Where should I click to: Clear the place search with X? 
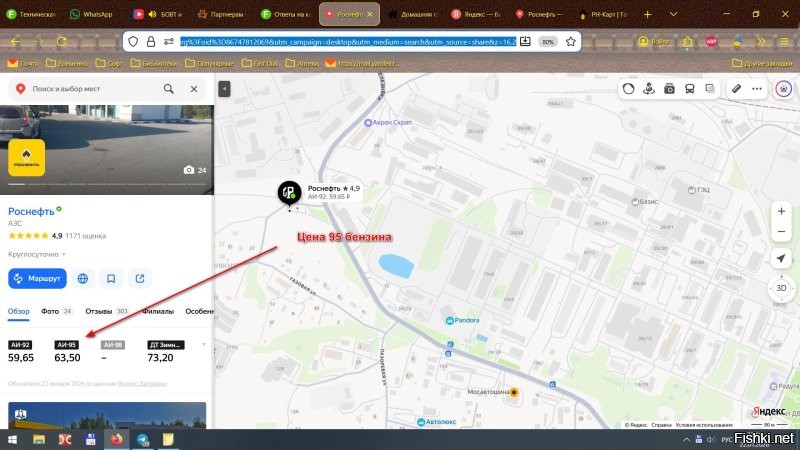[194, 89]
